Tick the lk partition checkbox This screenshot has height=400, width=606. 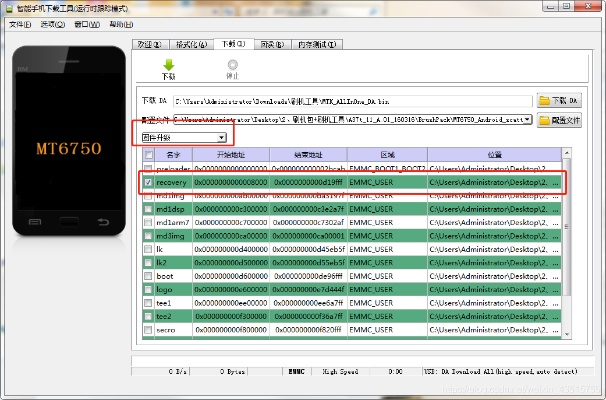click(x=149, y=248)
